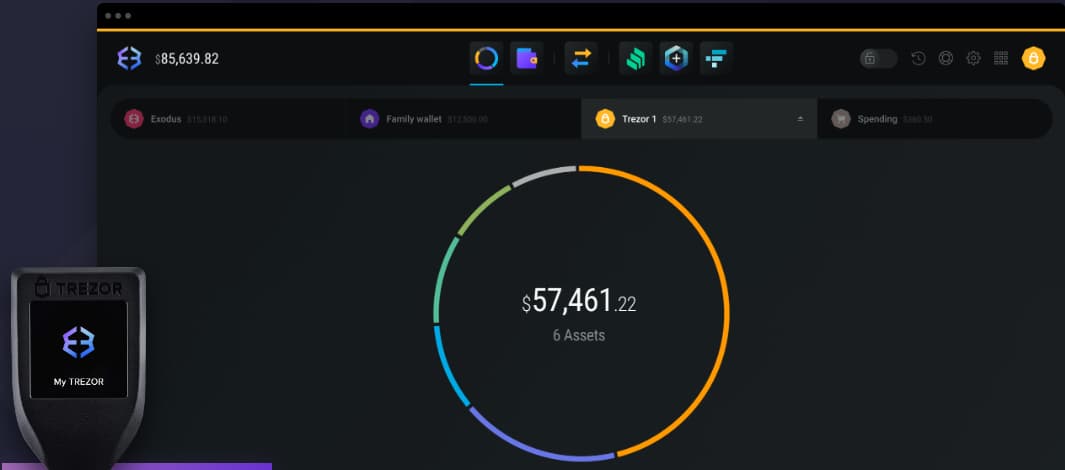Open settings gear icon
This screenshot has height=470, width=1065.
click(x=973, y=59)
